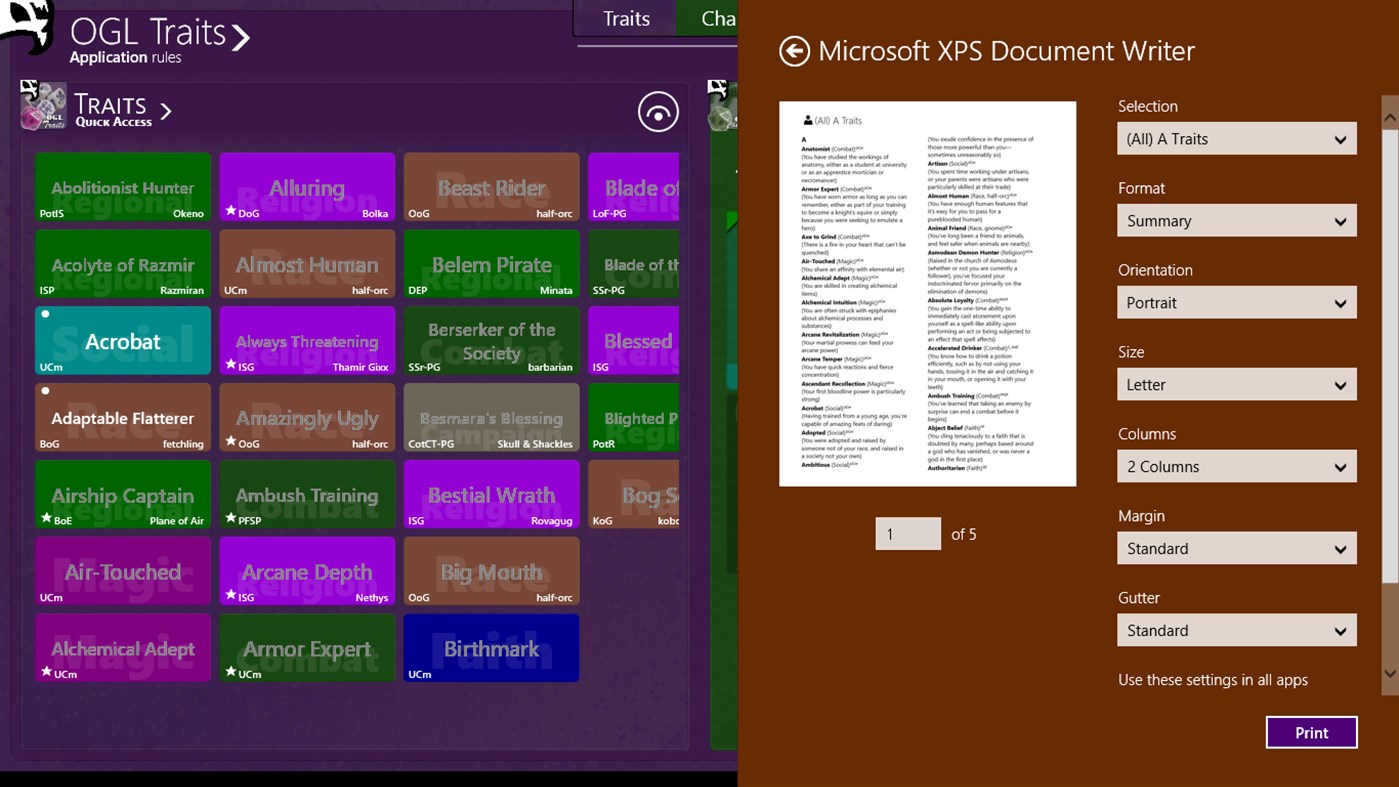Click the eye icon in Traits Quick Access header
The image size is (1399, 787).
[657, 111]
